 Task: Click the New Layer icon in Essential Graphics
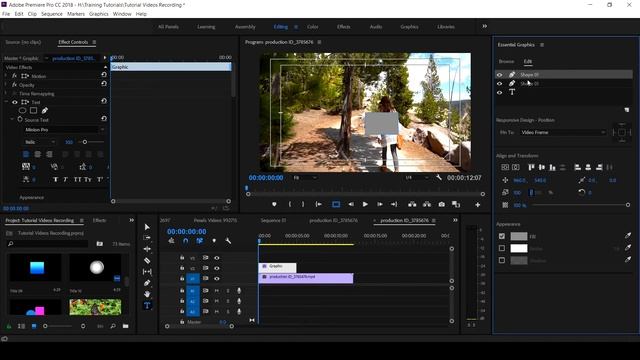(627, 110)
